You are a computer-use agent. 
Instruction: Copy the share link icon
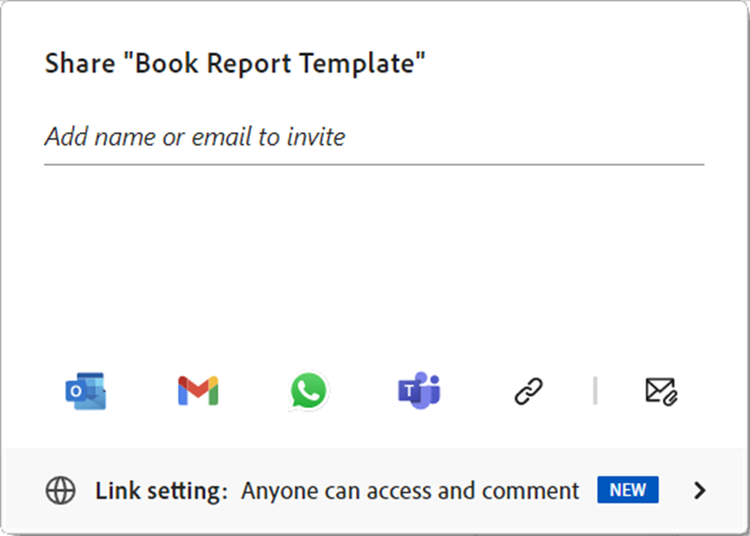click(529, 391)
